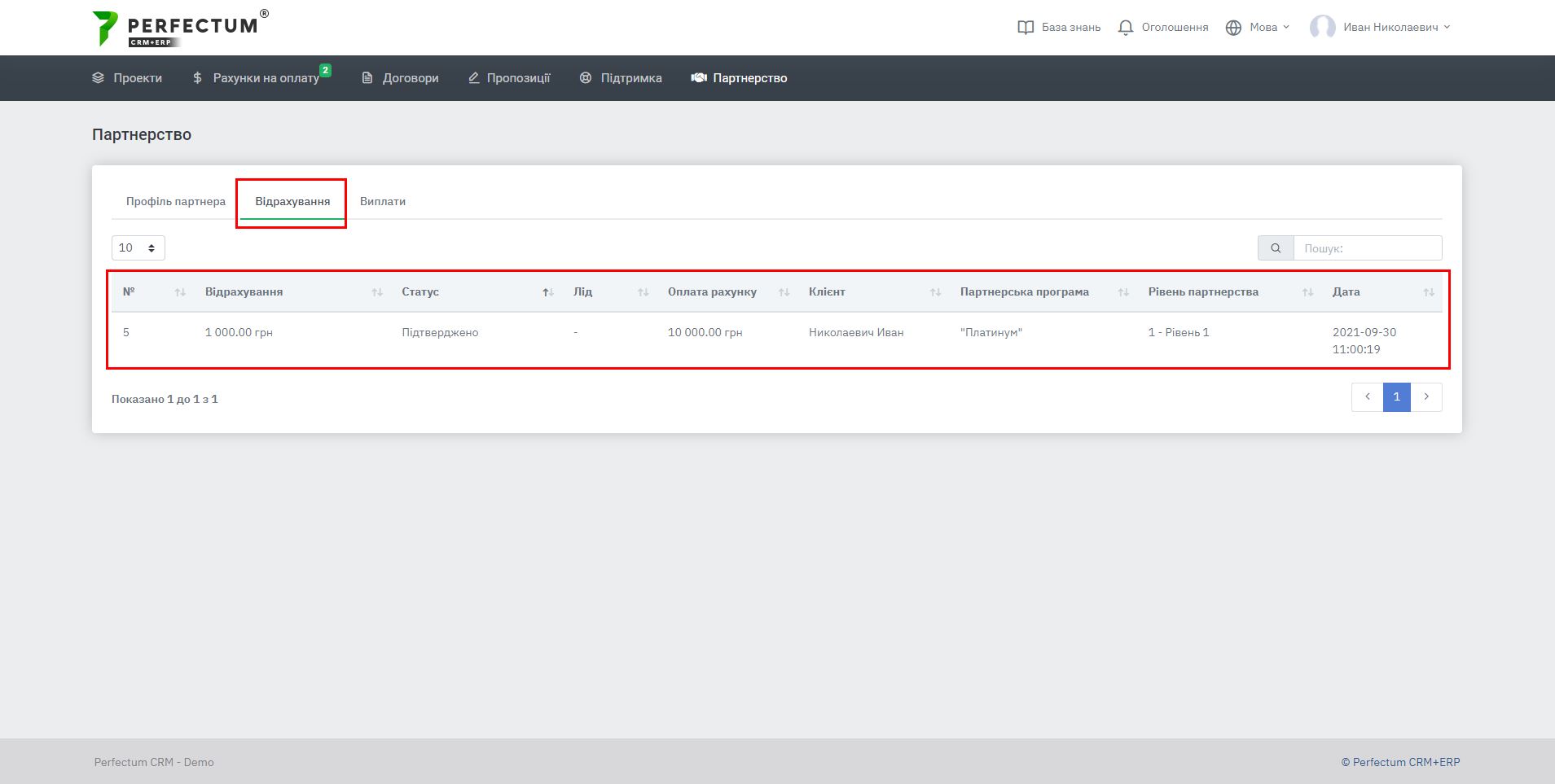Screen dimensions: 1555x784
Task: Open the Підтримка menu item
Action: (x=630, y=78)
